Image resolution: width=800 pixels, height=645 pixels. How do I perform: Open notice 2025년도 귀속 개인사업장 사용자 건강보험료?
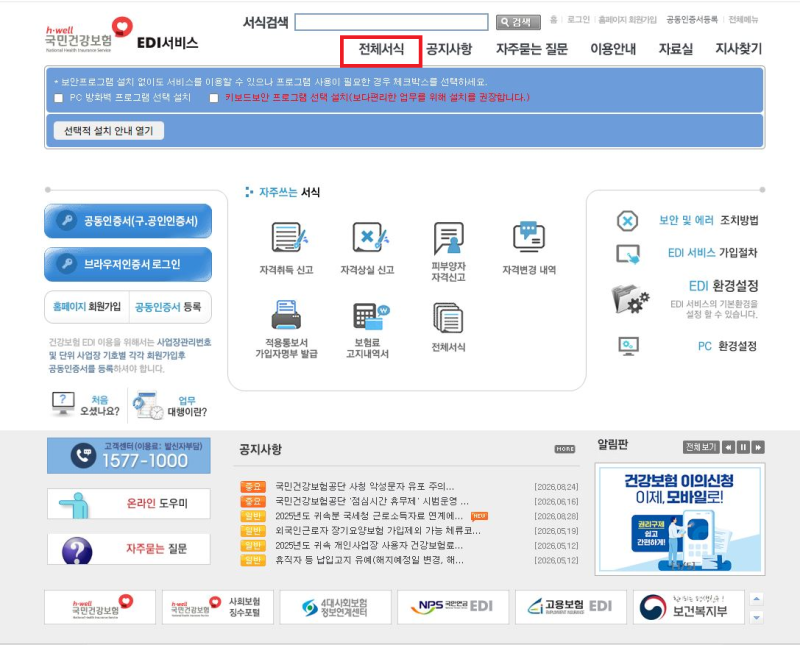coord(369,545)
